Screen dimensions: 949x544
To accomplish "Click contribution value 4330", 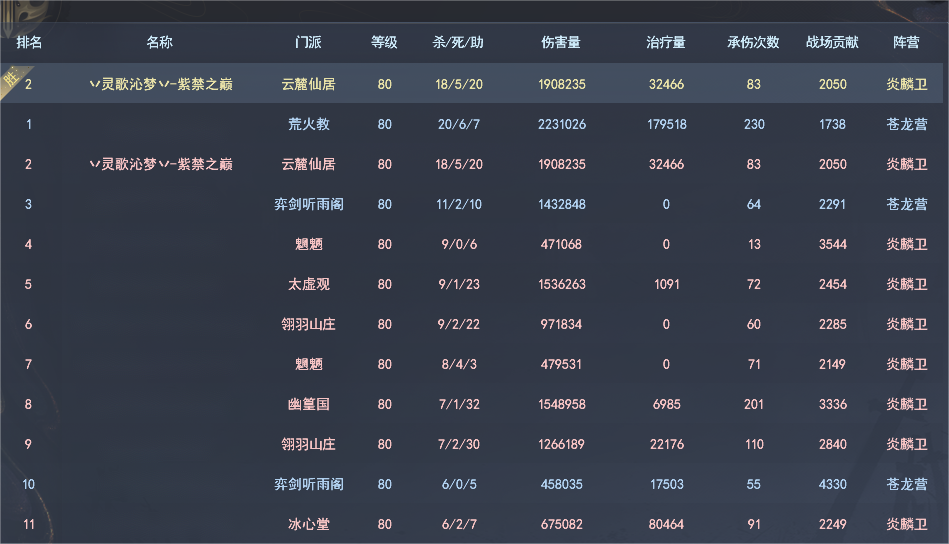I will pos(832,483).
